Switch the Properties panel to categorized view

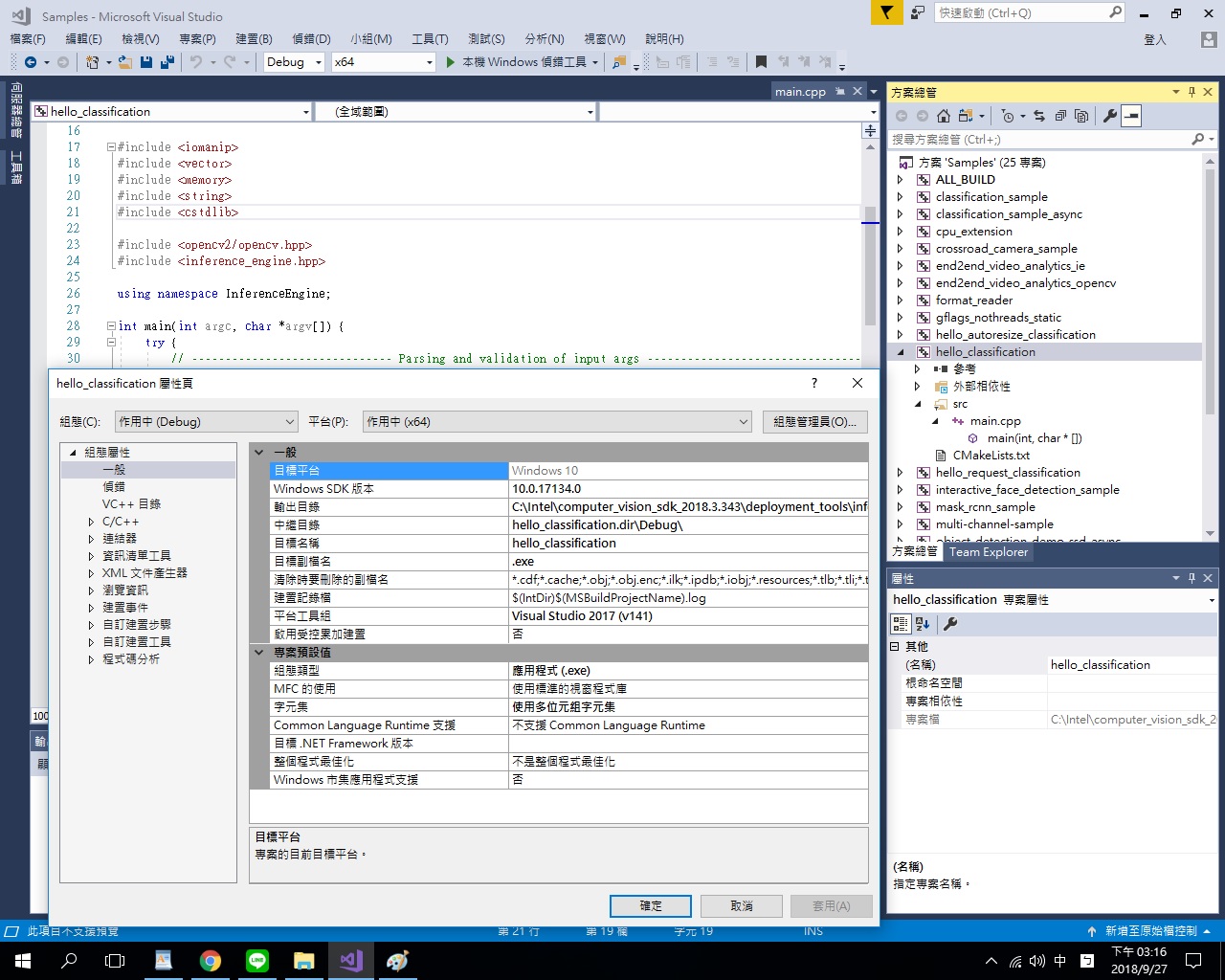(901, 624)
